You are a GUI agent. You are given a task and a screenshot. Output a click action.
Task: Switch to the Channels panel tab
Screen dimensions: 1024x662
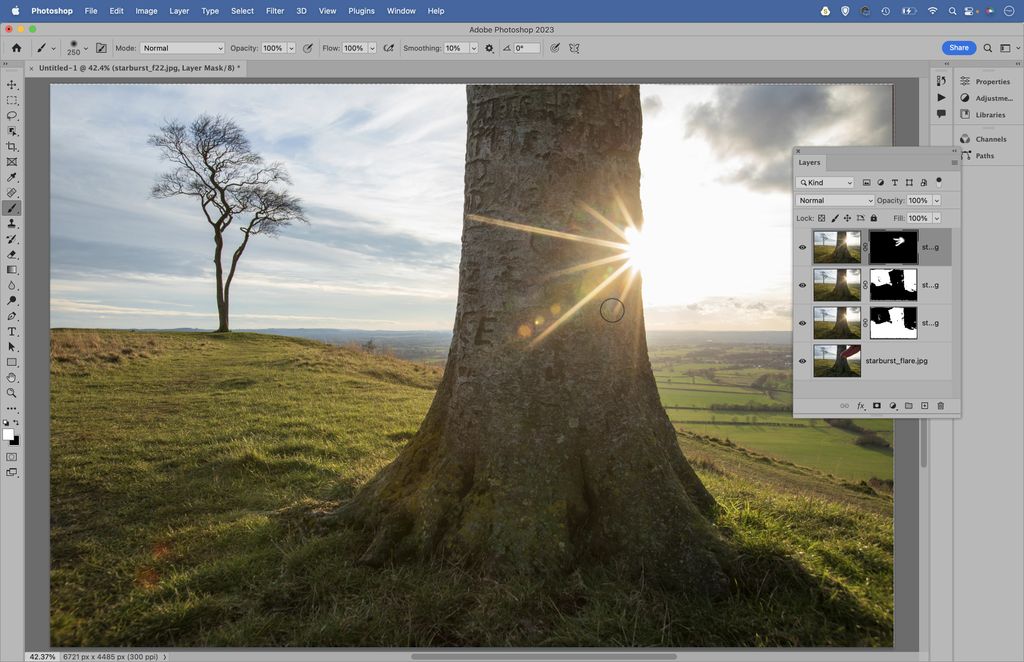tap(990, 138)
